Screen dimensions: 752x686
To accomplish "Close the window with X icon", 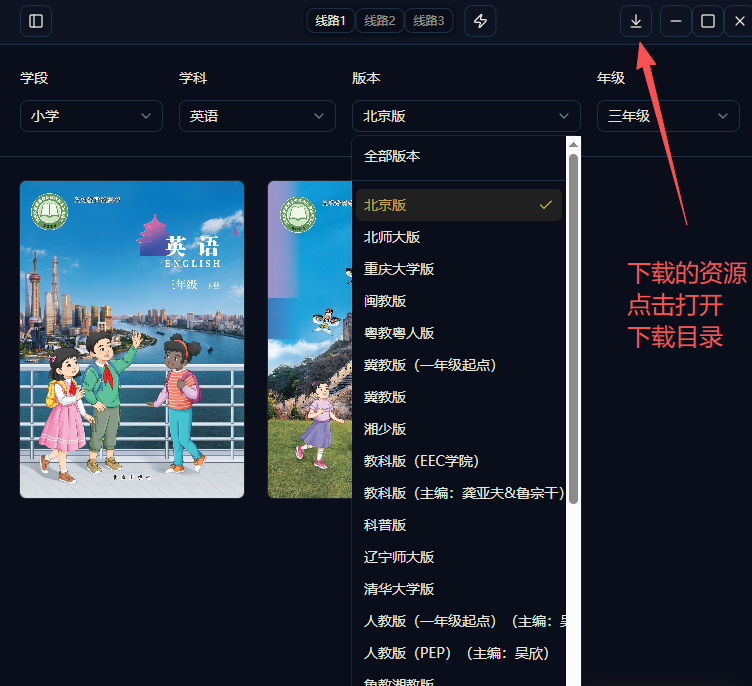I will click(x=740, y=21).
